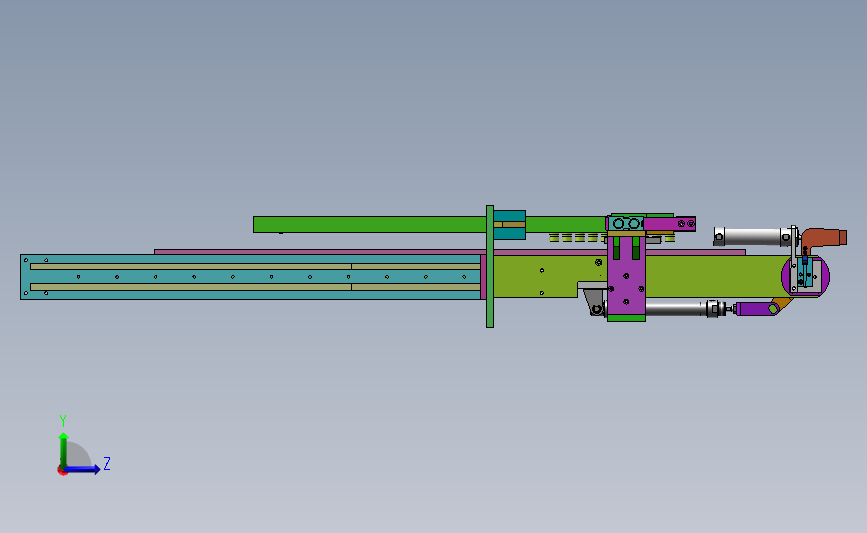The height and width of the screenshot is (533, 867).
Task: Select the tall vertical green plate
Action: (x=490, y=266)
